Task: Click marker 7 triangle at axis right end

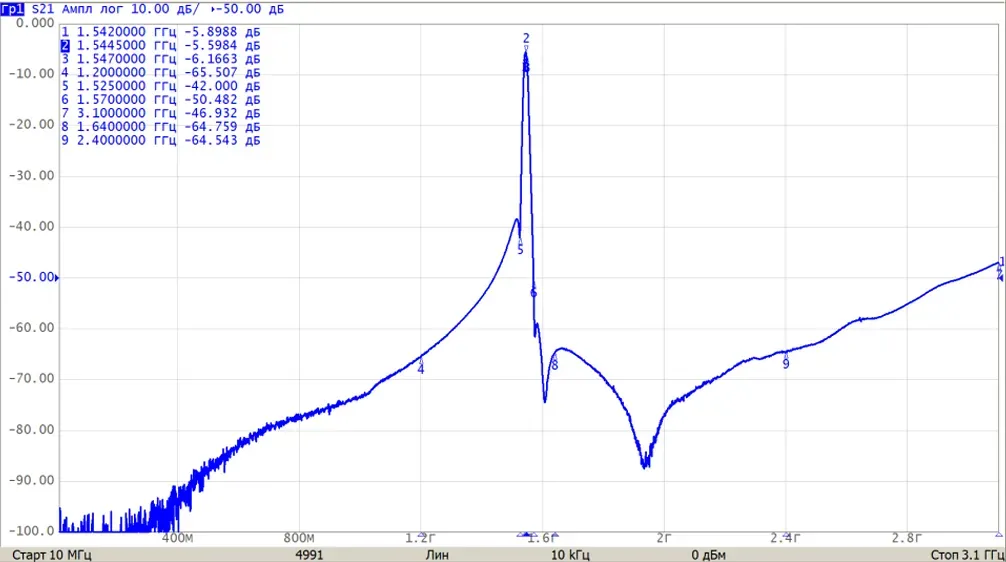Action: [999, 534]
